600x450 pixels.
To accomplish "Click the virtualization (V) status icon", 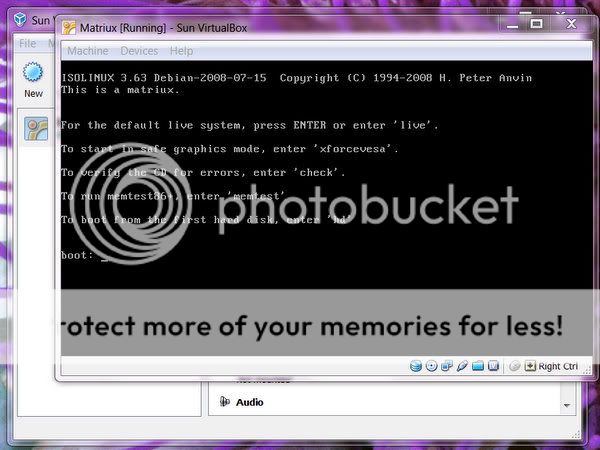I will tap(494, 366).
